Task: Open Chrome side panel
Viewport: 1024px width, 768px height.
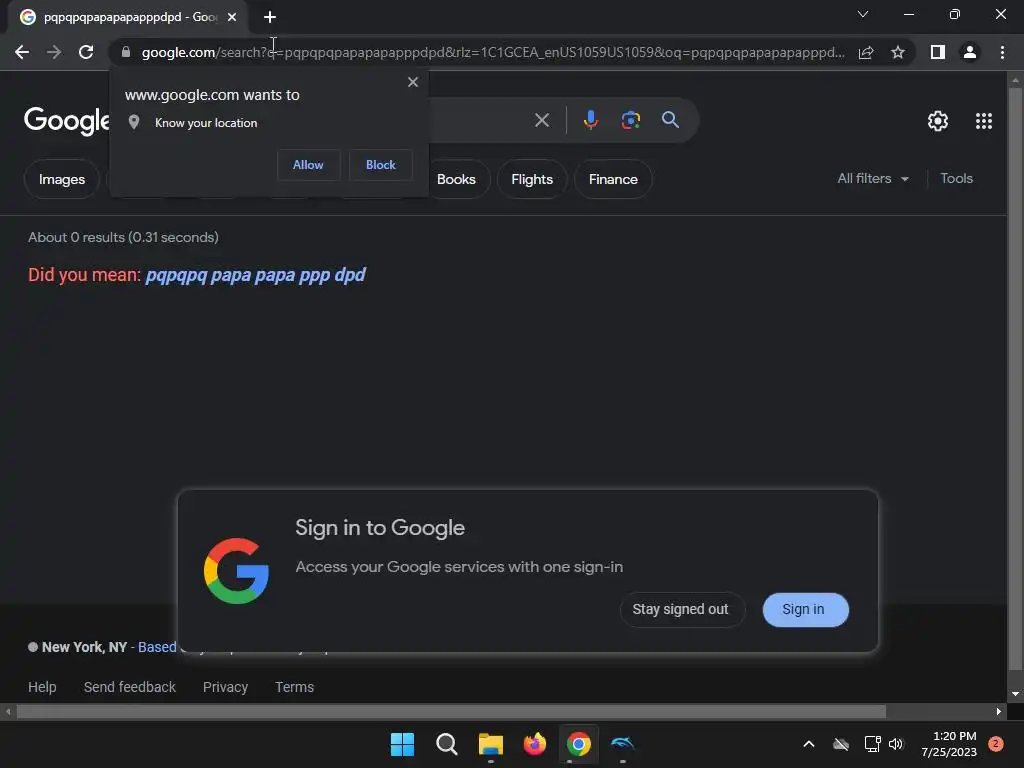Action: point(938,52)
